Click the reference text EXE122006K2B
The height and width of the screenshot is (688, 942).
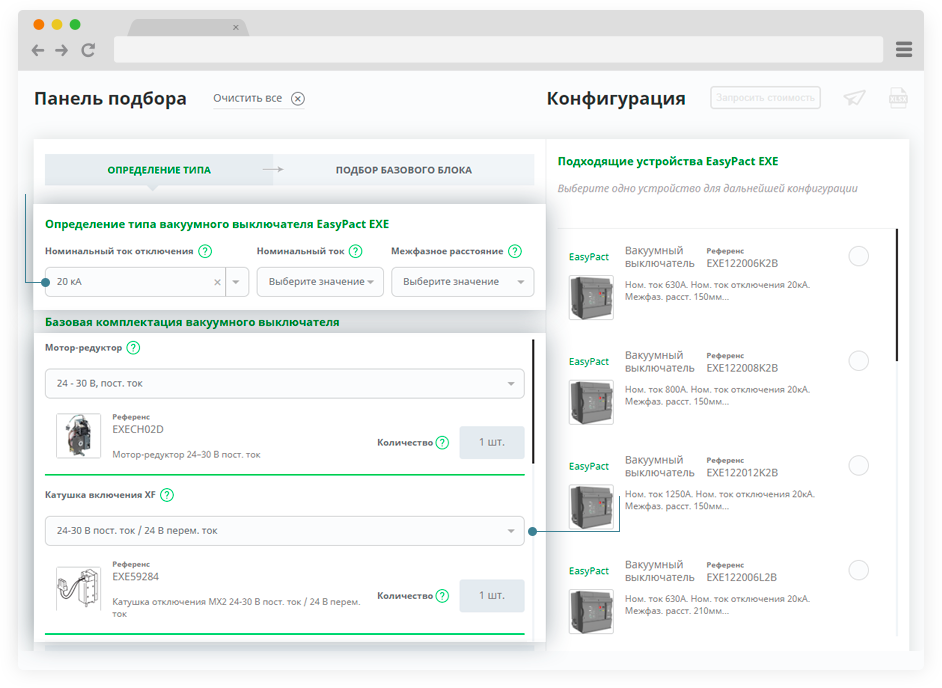(x=742, y=263)
